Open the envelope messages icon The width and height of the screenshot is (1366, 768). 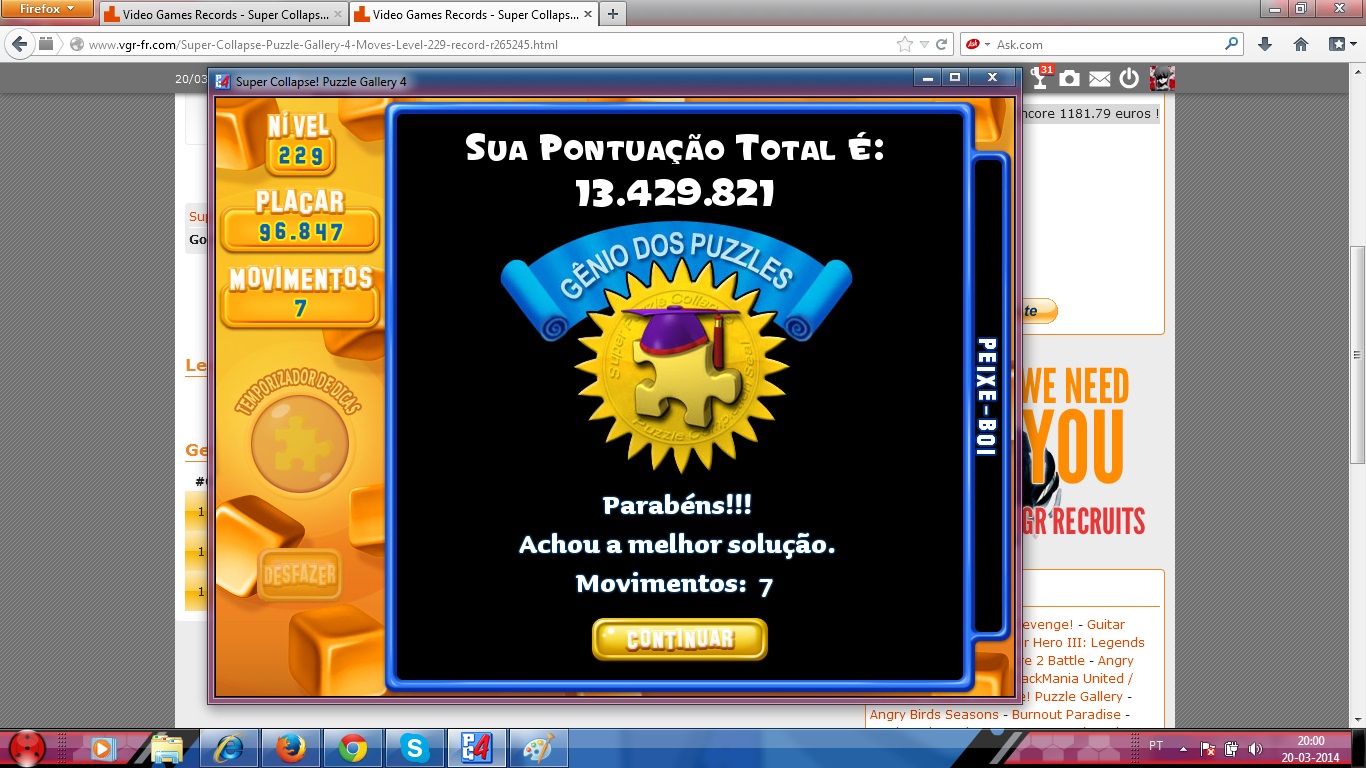[x=1099, y=79]
